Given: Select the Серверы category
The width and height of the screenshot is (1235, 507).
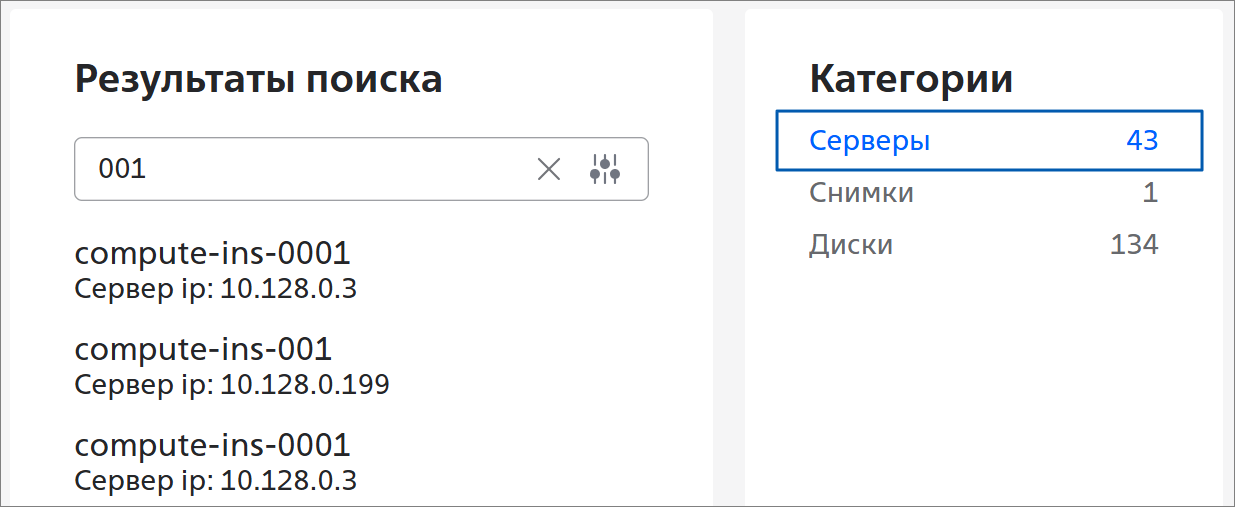Looking at the screenshot, I should (x=989, y=141).
